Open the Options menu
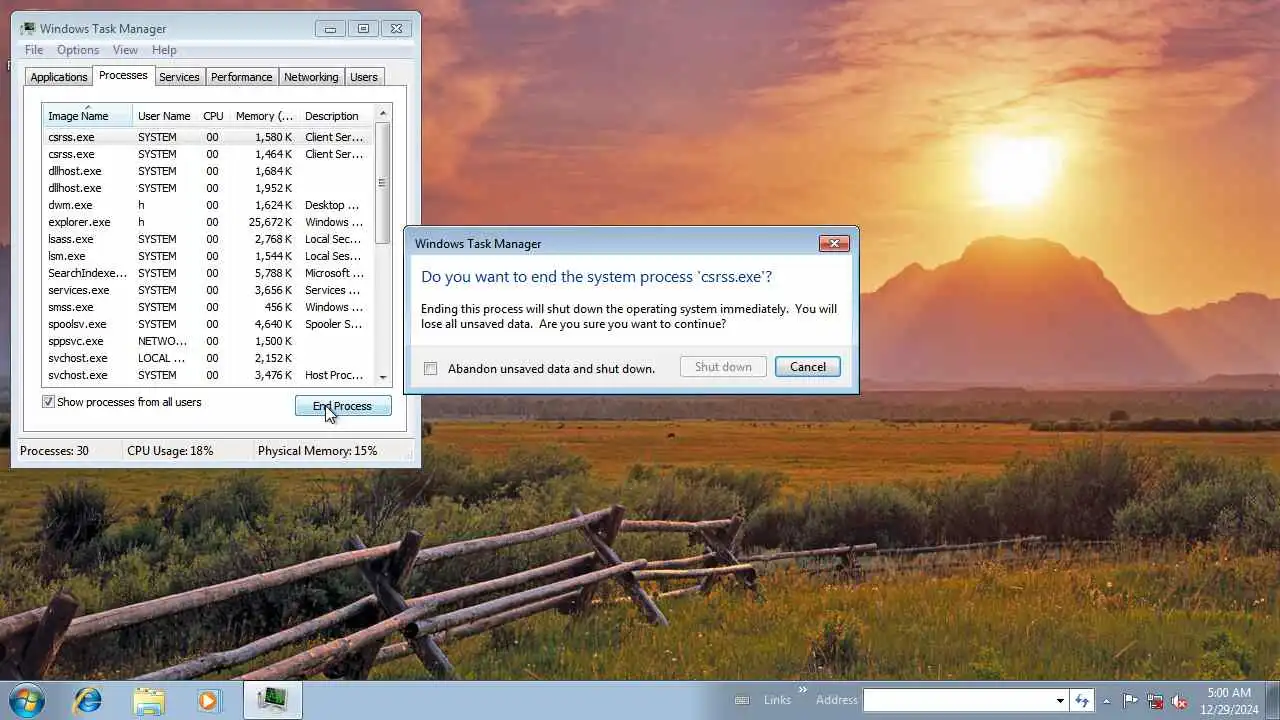 point(78,50)
